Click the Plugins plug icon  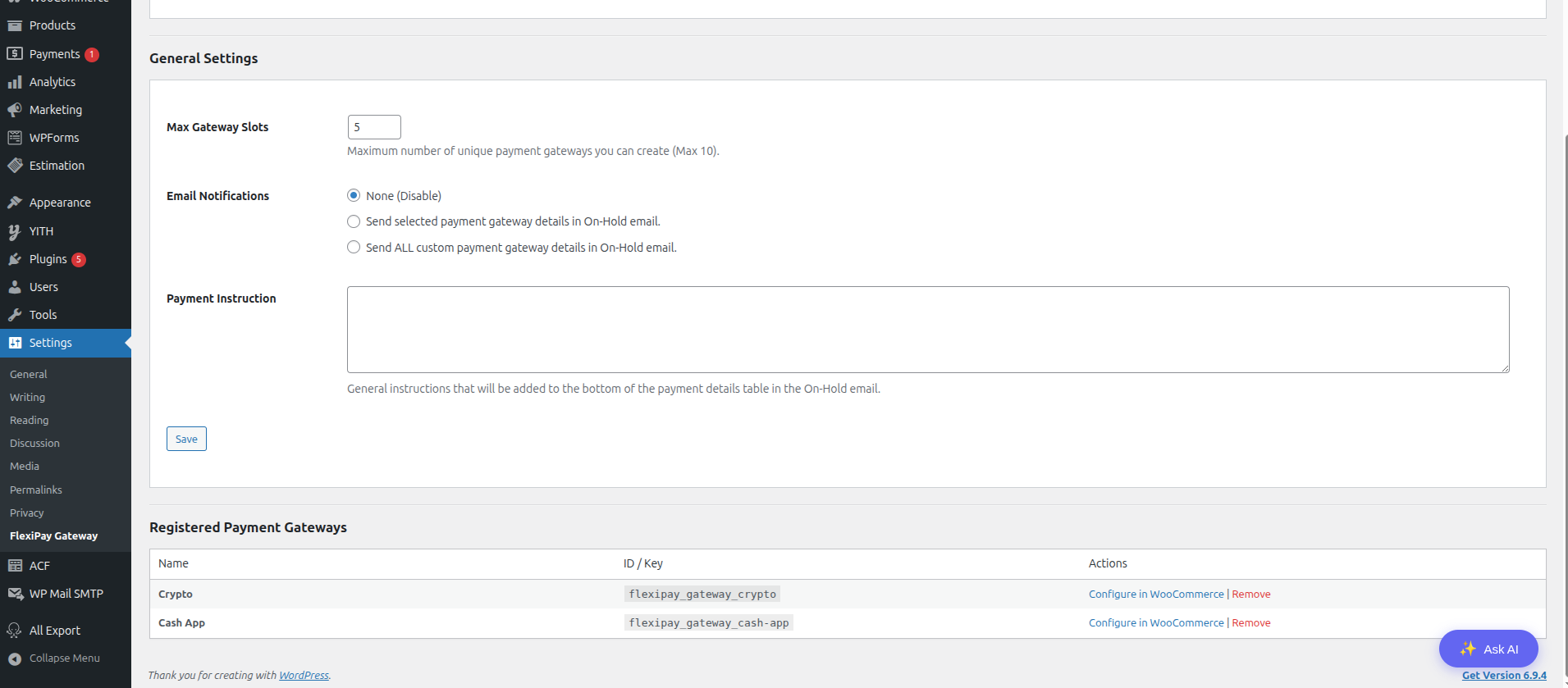15,259
